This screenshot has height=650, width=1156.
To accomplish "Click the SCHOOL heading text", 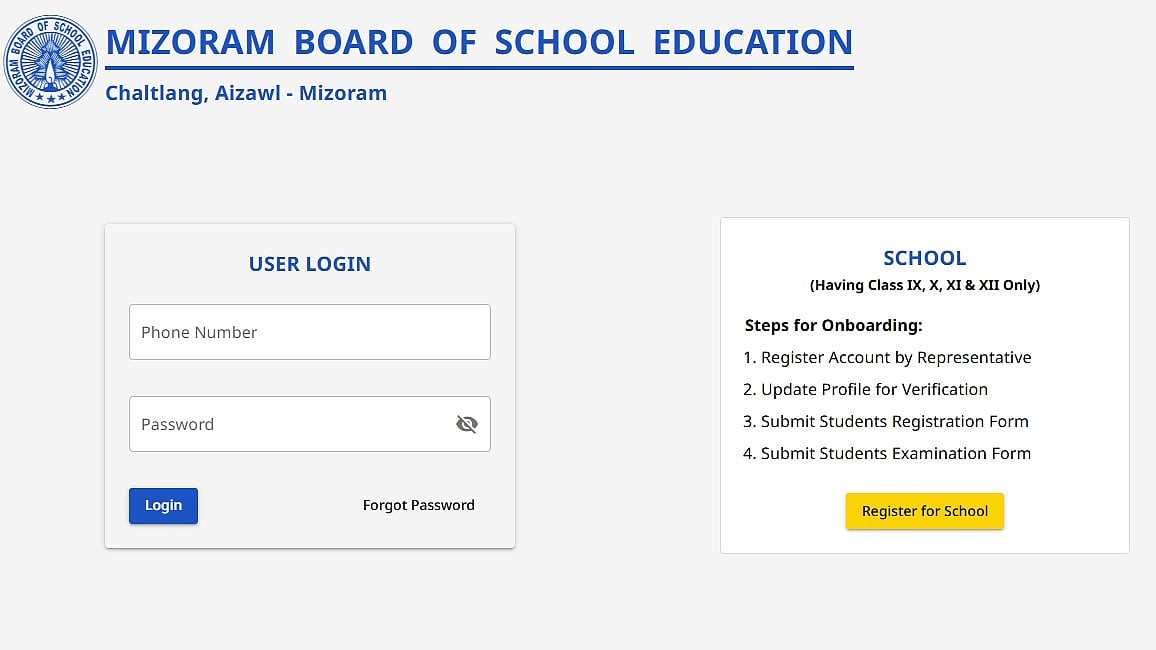I will pos(924,258).
